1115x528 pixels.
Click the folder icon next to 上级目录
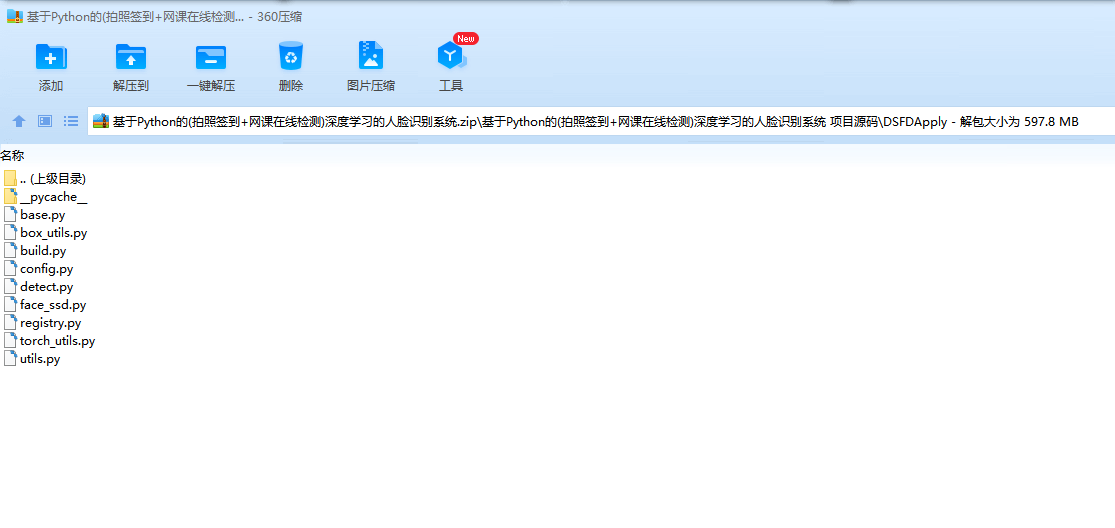(x=10, y=178)
